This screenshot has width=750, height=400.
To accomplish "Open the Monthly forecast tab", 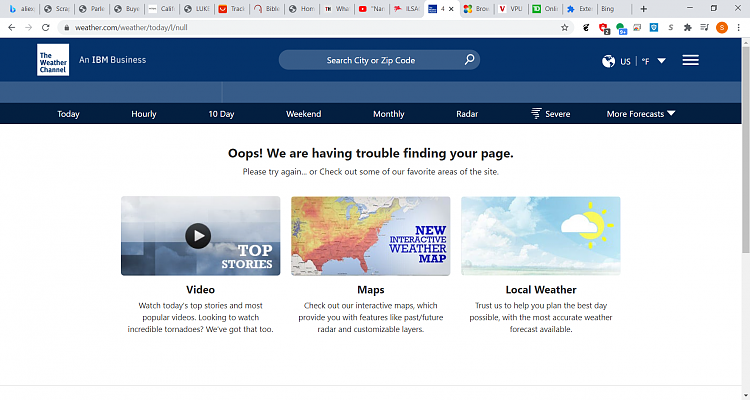I will 389,114.
